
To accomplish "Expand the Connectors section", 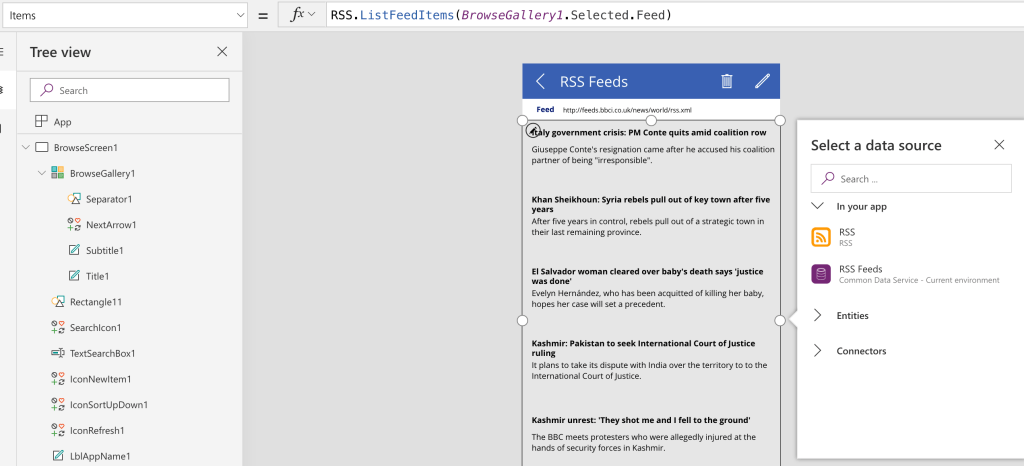I will click(817, 350).
